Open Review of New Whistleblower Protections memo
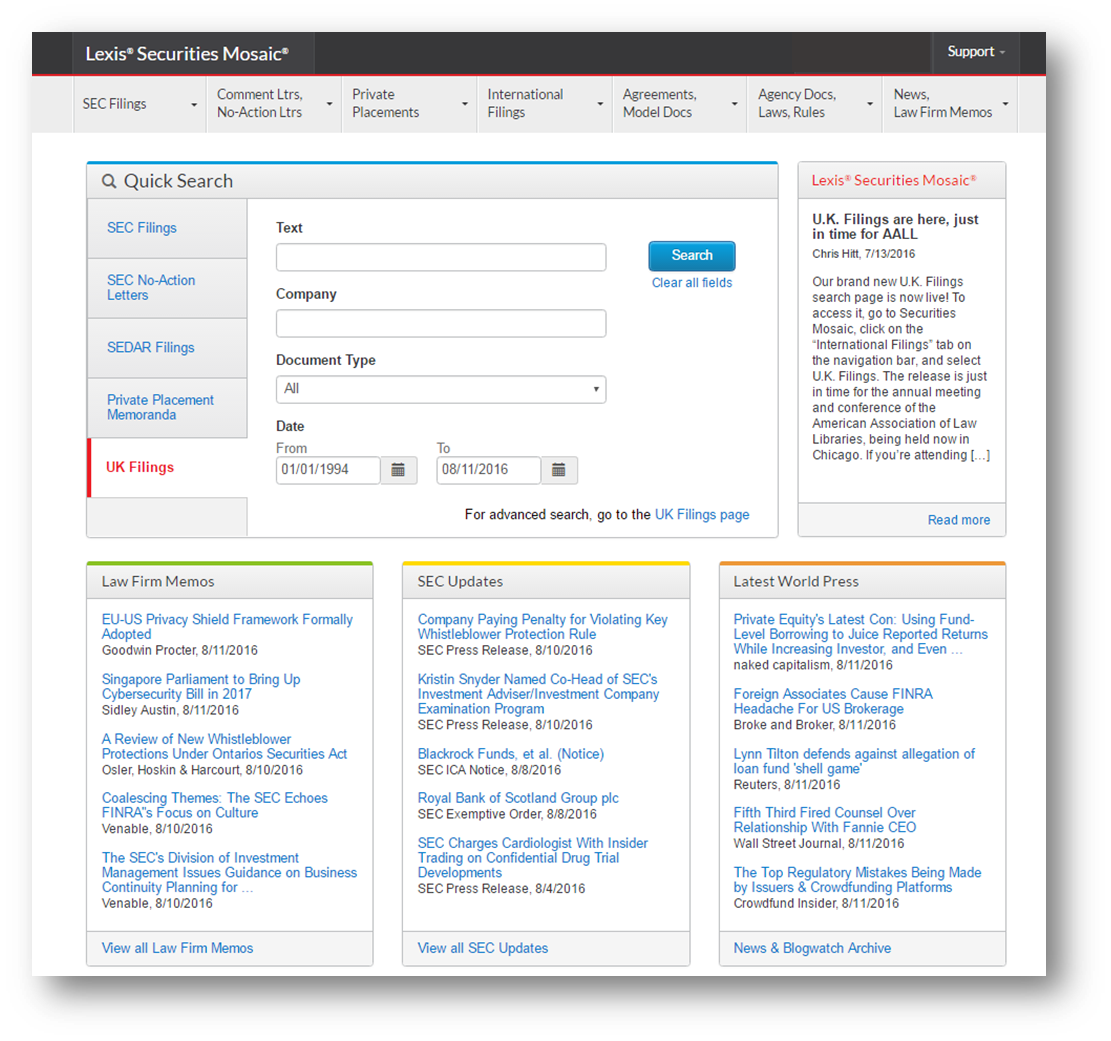Screen dimensions: 1111x1041 click(224, 747)
